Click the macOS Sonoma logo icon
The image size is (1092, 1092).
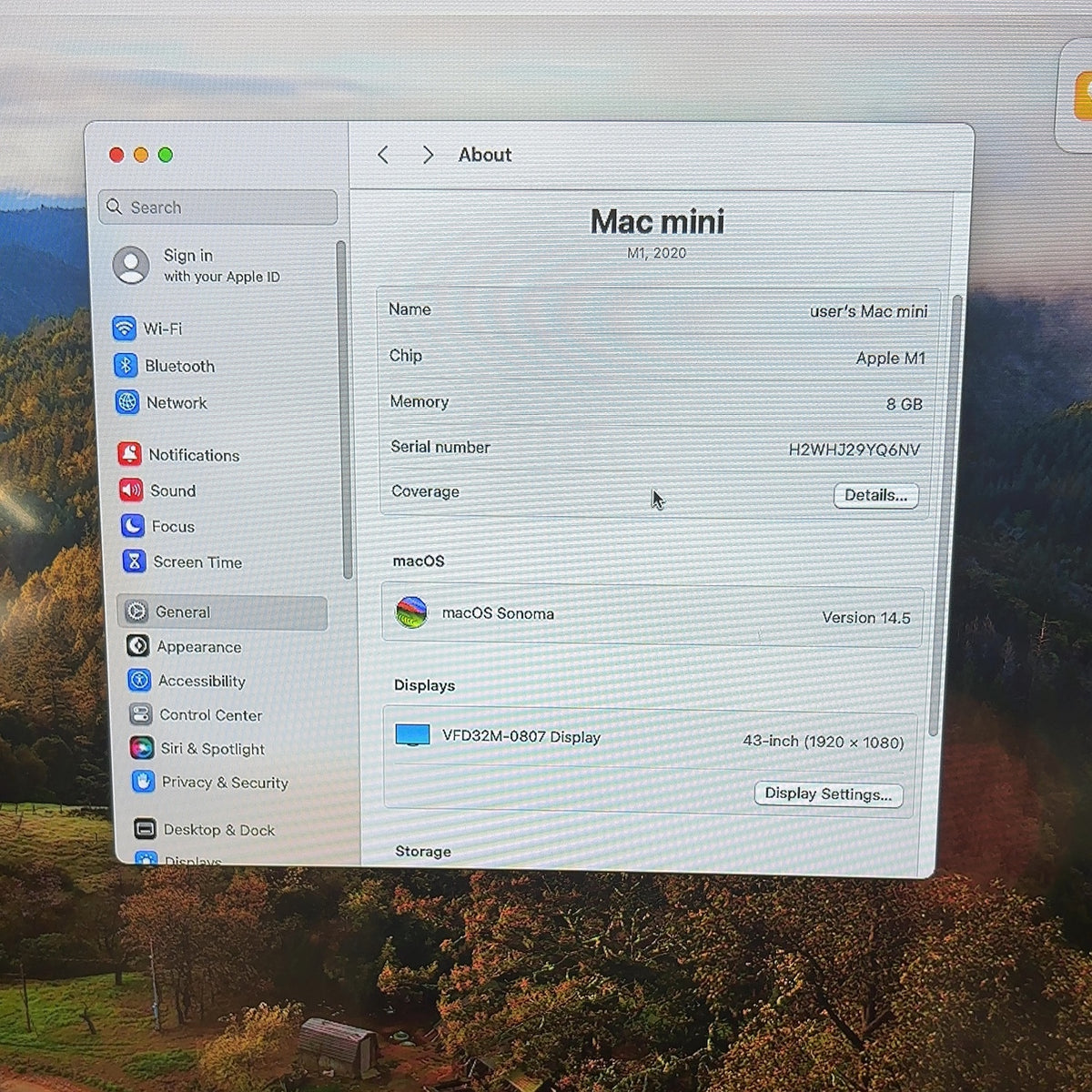click(412, 612)
